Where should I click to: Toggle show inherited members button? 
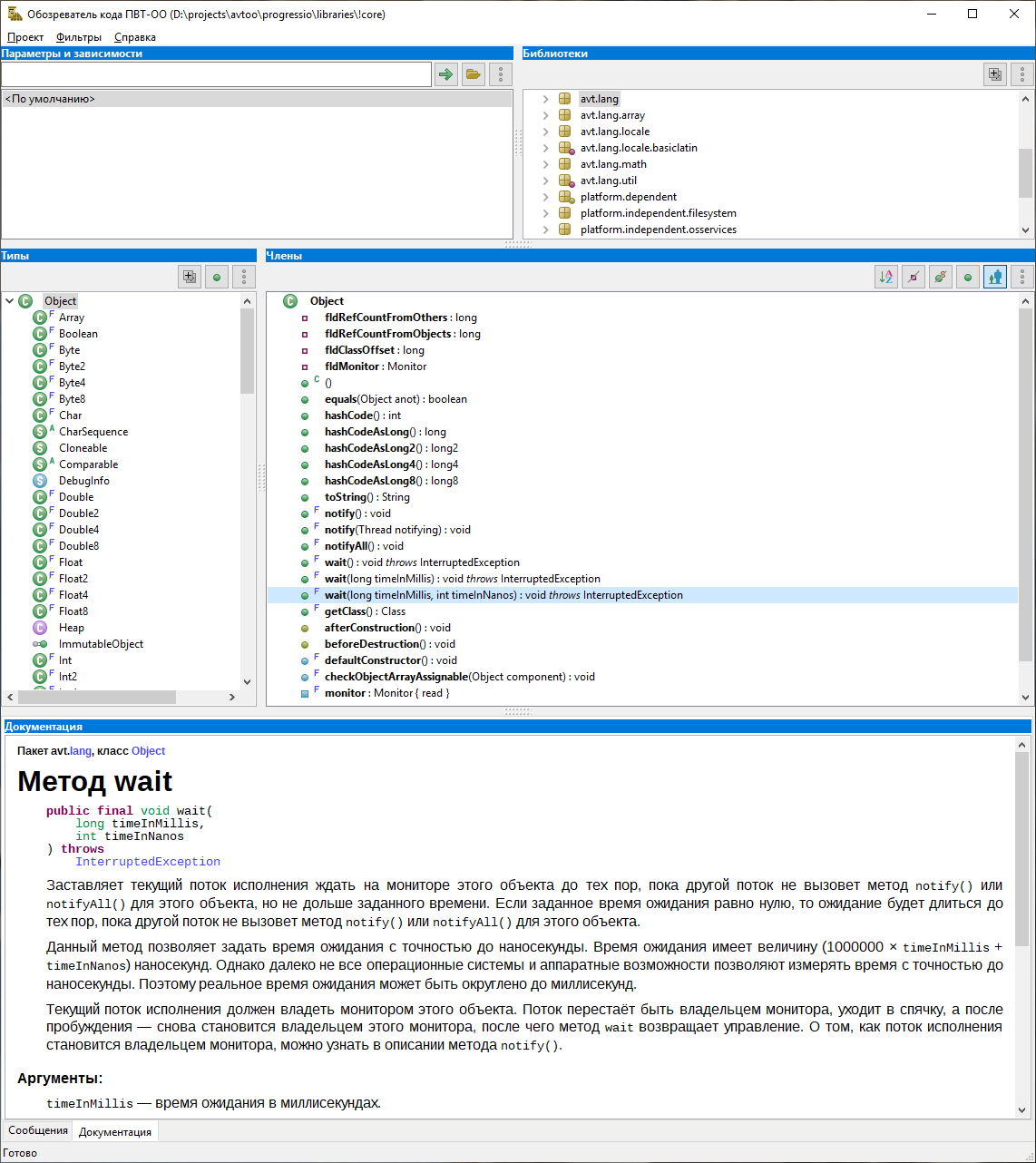click(995, 277)
